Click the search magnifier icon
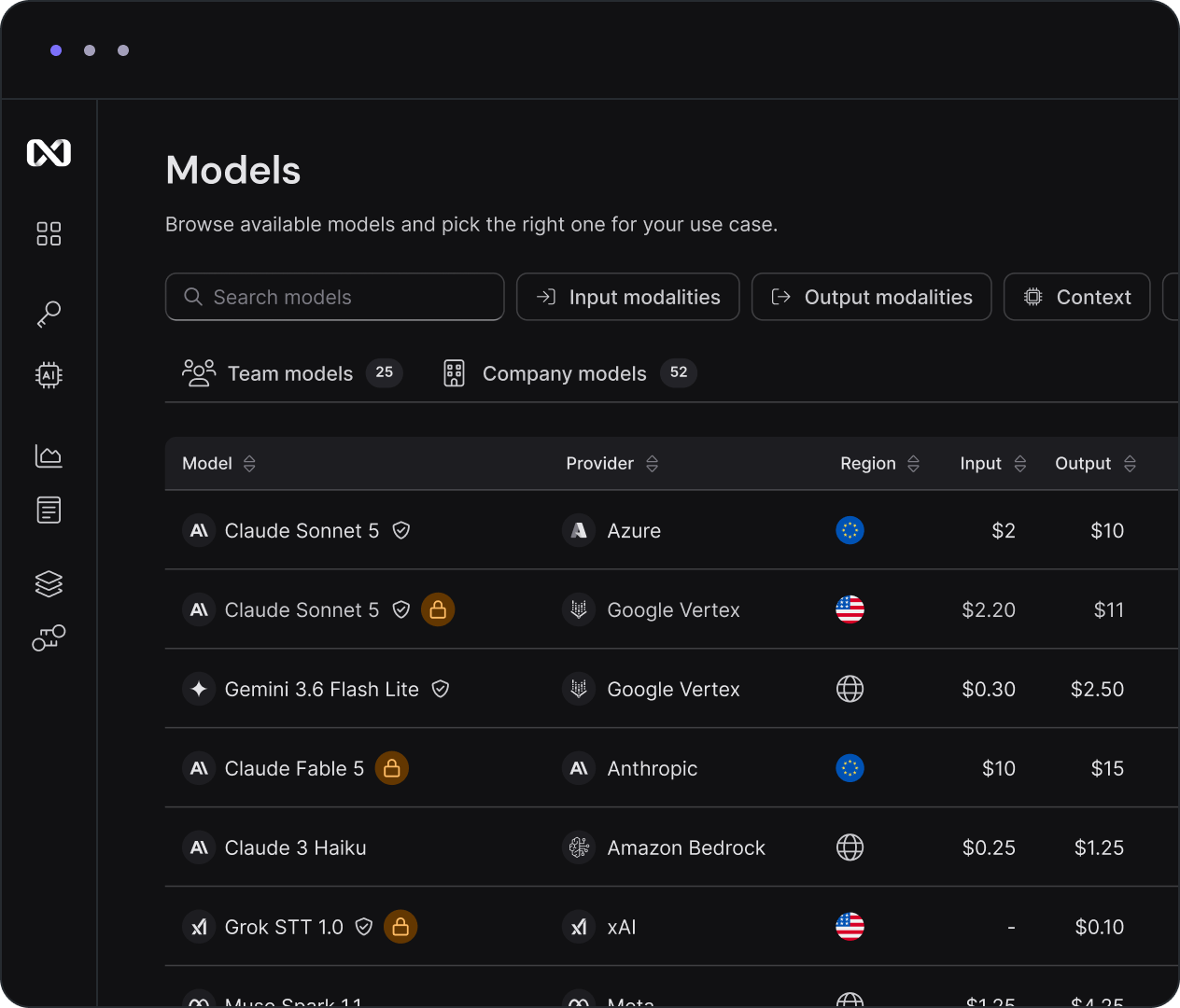 [193, 297]
